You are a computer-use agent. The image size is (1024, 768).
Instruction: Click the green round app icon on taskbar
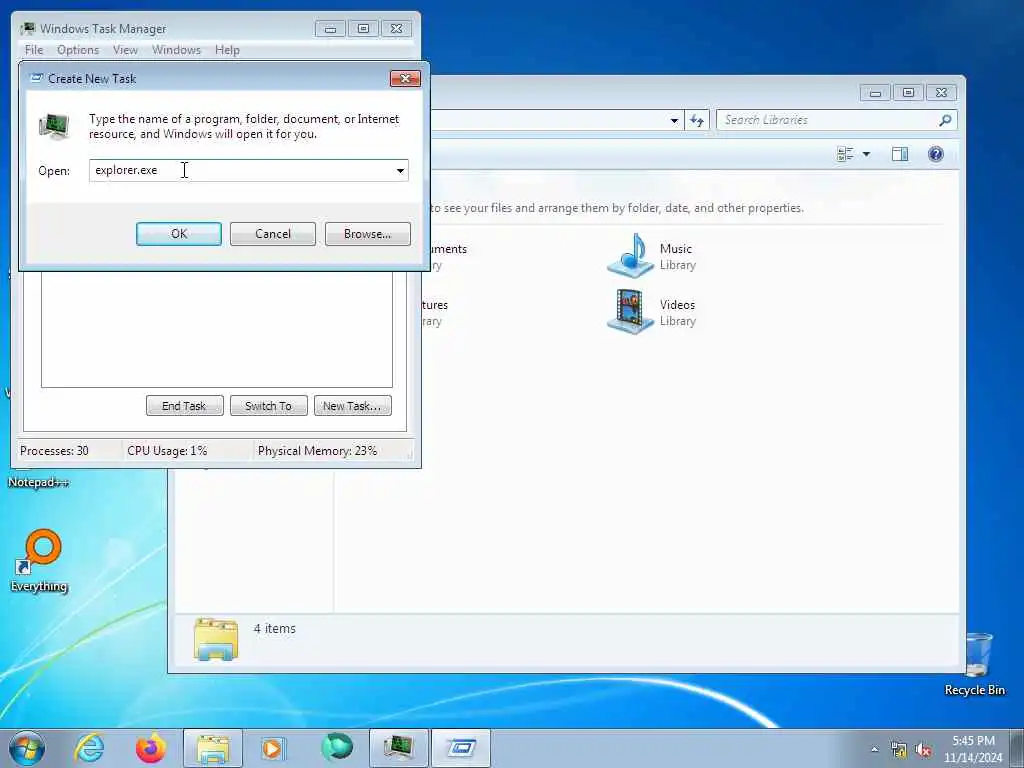(x=336, y=748)
